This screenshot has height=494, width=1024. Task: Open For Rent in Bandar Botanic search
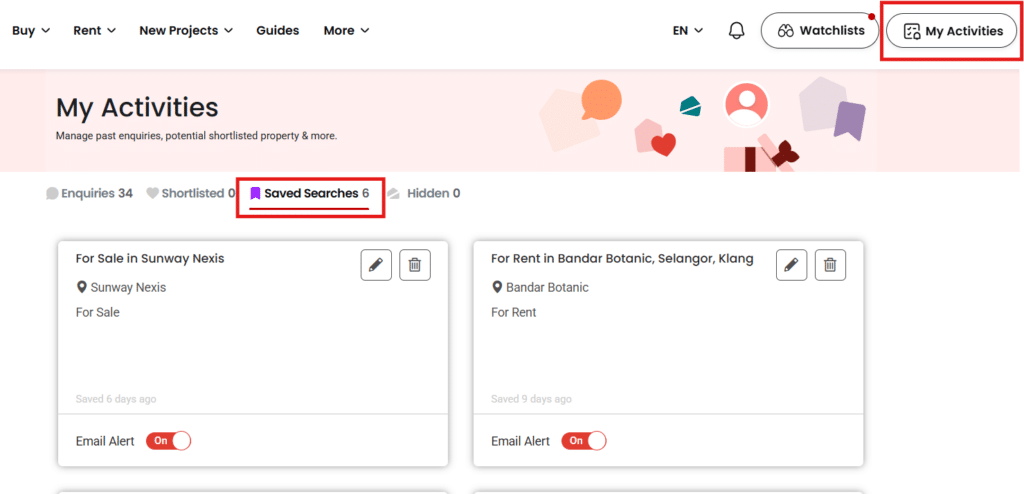pyautogui.click(x=622, y=259)
